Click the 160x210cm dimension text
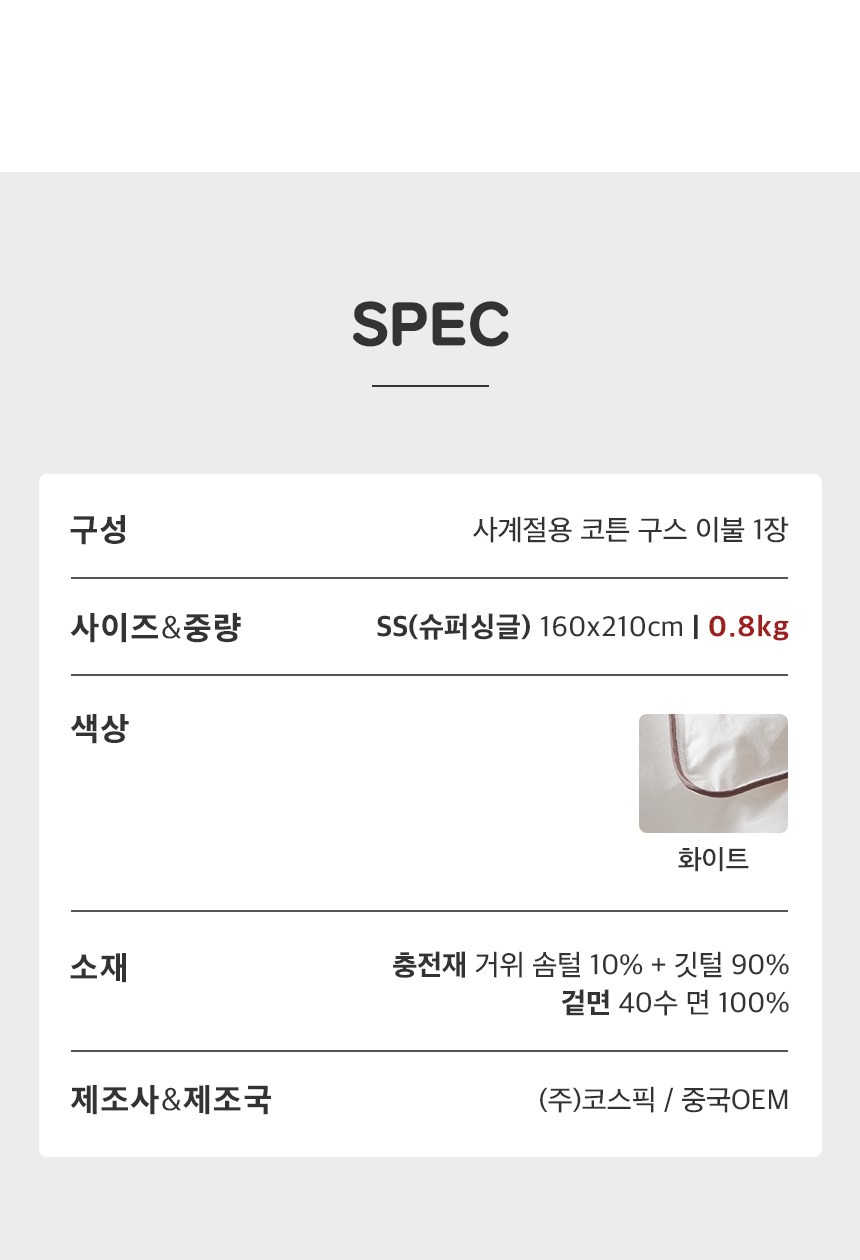Screen dimensions: 860x1260 click(x=611, y=628)
